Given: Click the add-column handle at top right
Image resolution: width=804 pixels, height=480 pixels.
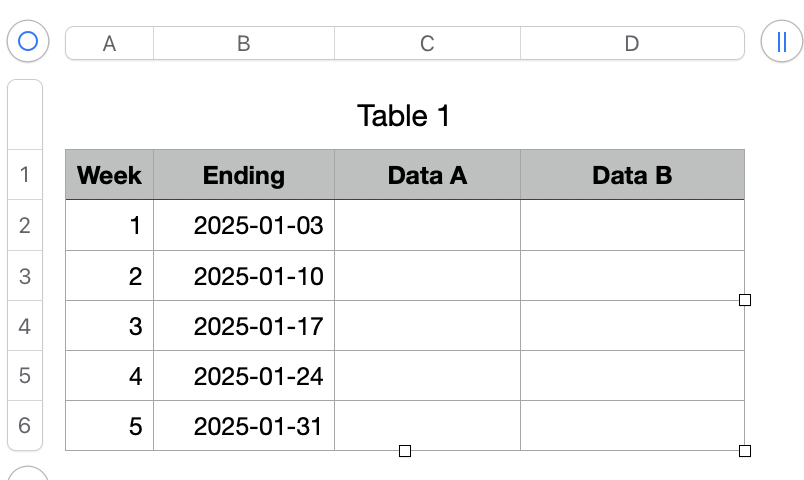Looking at the screenshot, I should (x=781, y=42).
